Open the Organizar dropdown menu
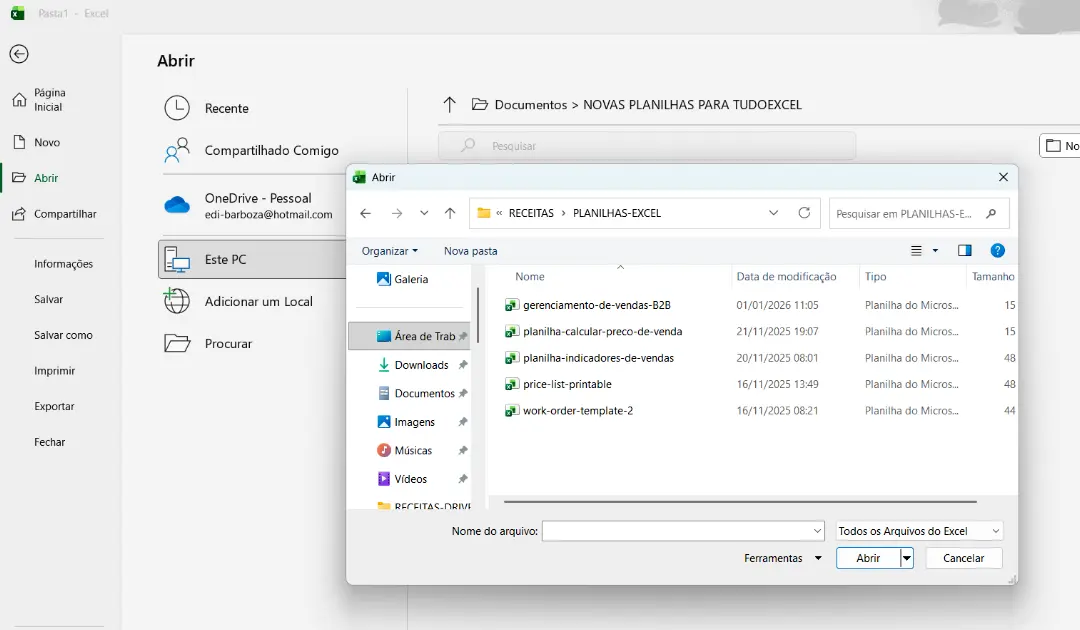Screen dimensions: 1080x630 [390, 250]
